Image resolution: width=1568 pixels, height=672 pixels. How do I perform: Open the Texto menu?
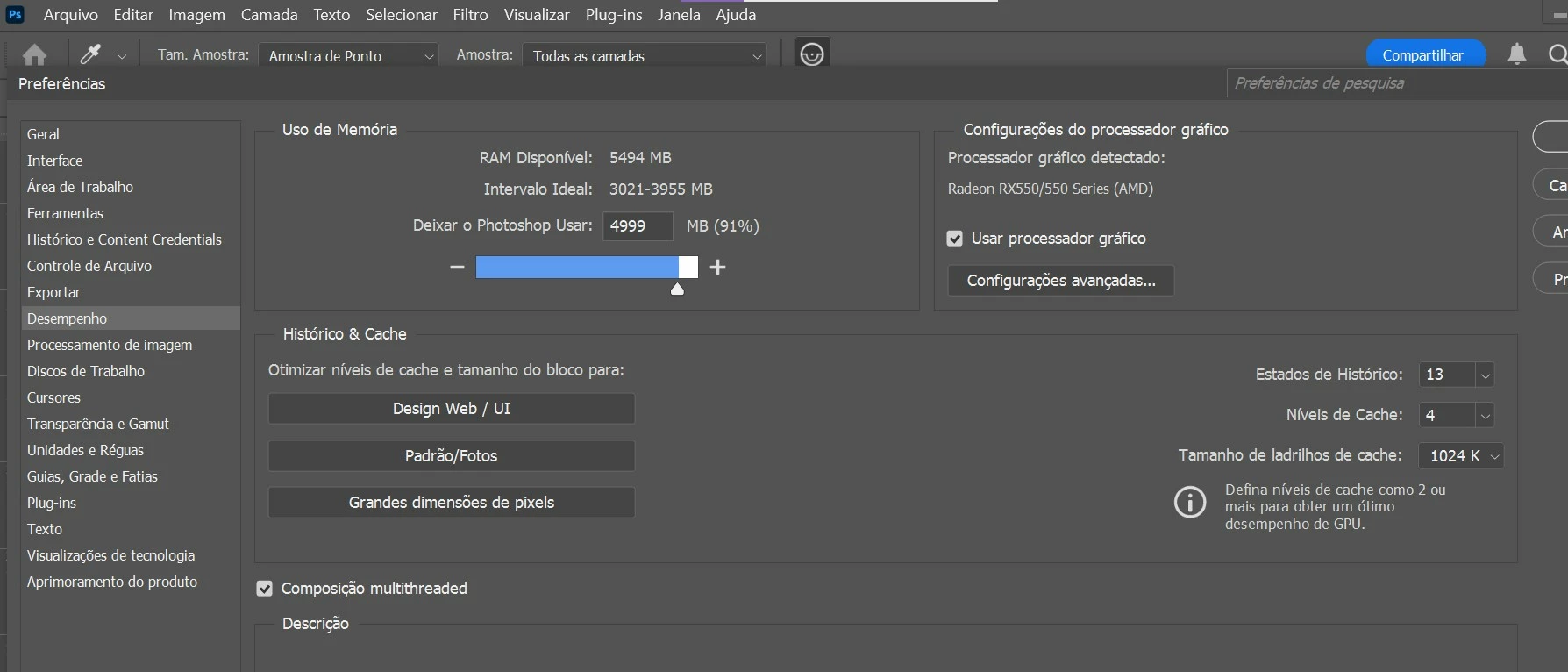[x=331, y=15]
